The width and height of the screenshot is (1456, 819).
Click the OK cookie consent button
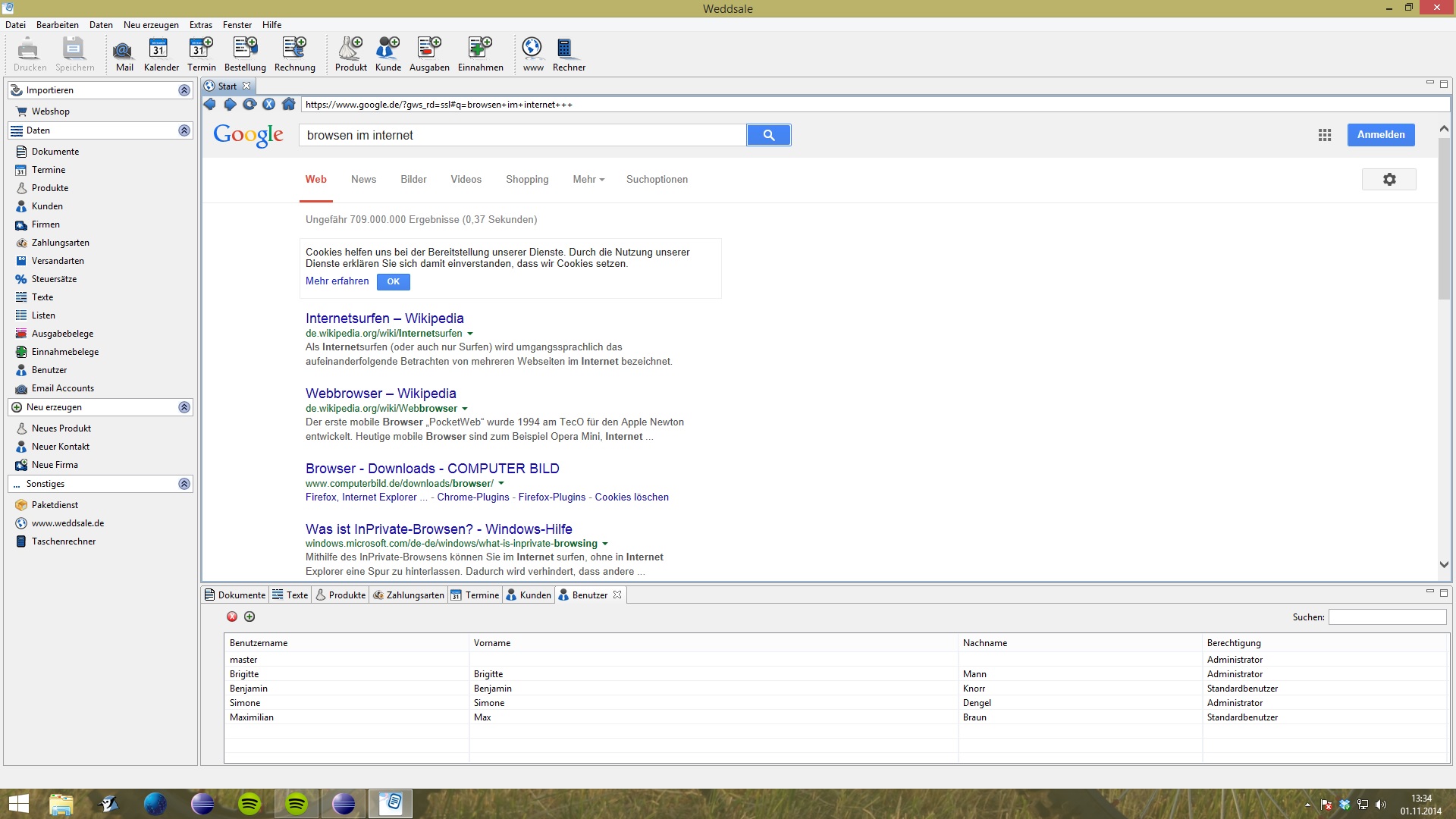[x=393, y=281]
